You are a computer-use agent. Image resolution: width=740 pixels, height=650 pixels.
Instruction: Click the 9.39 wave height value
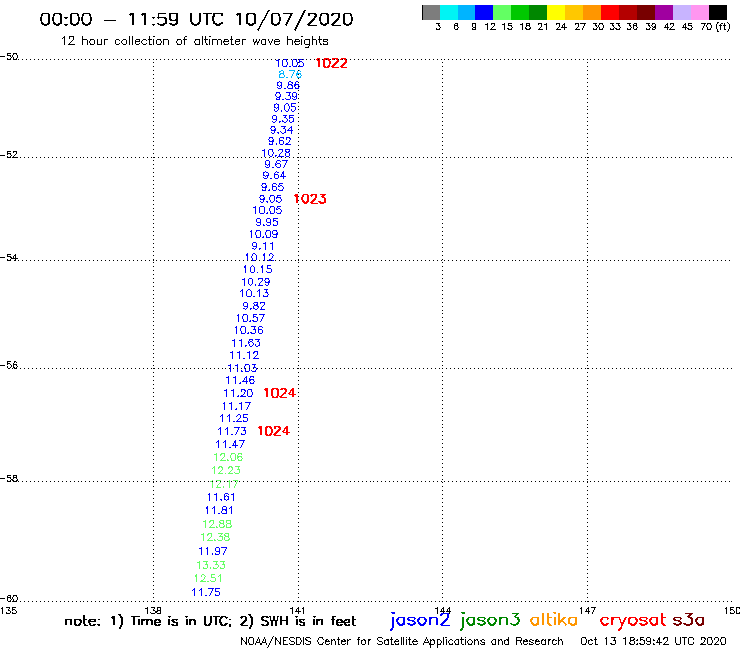coord(286,96)
